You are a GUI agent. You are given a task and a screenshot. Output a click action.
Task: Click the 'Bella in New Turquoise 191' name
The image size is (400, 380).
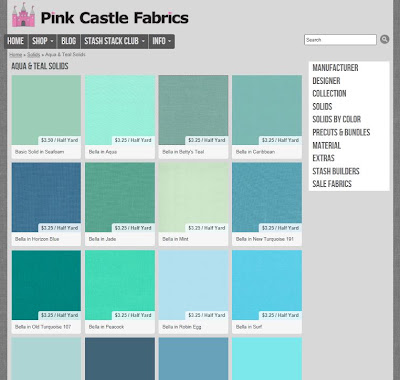(x=265, y=239)
